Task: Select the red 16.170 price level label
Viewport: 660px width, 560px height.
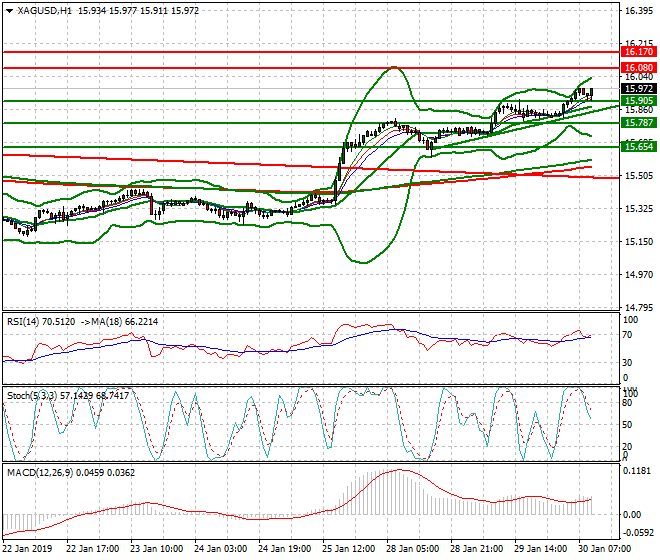Action: point(639,52)
